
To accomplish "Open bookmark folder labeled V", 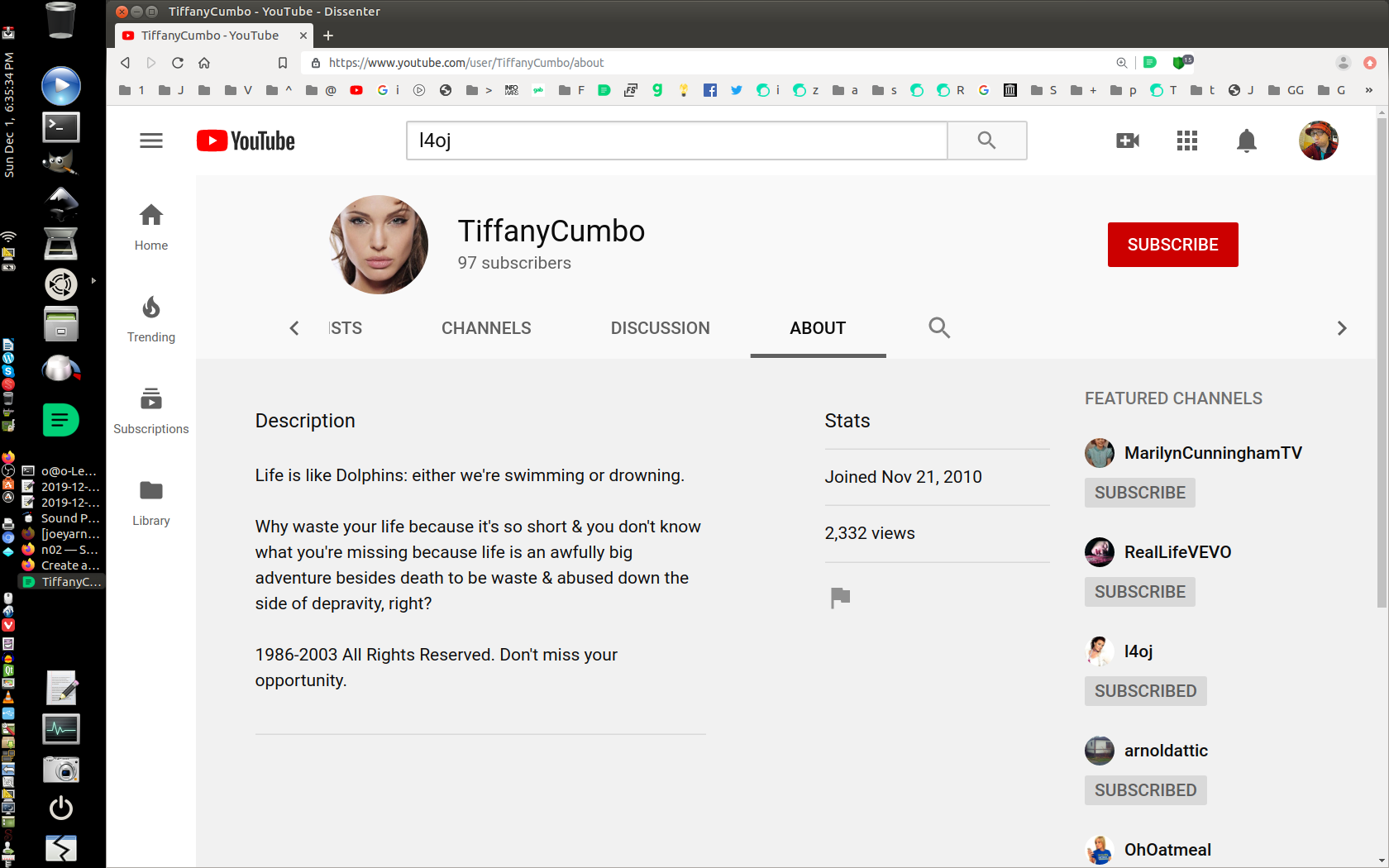I will tap(238, 90).
